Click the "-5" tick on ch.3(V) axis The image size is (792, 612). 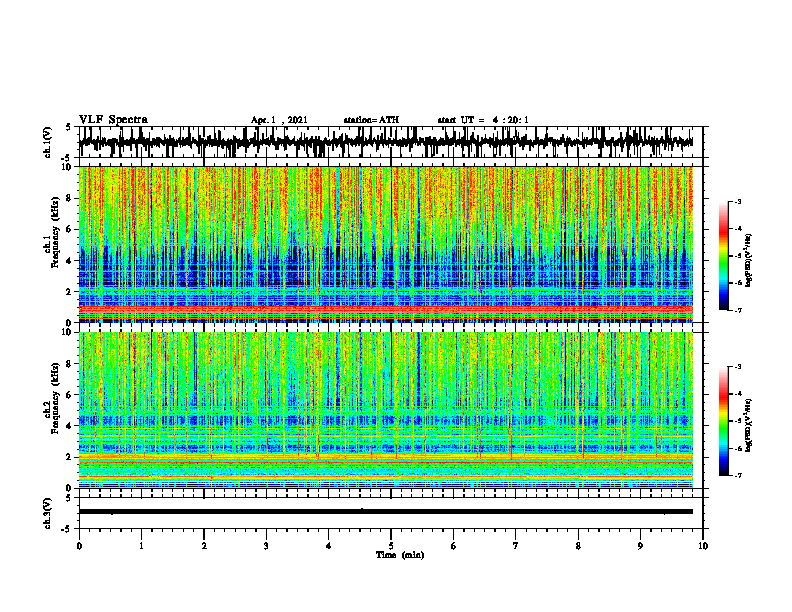pyautogui.click(x=67, y=529)
